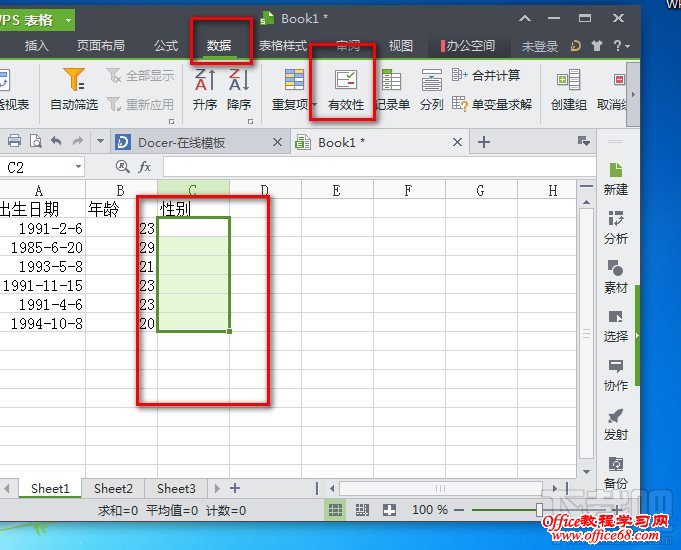Open 协作 in the side panel

point(615,375)
